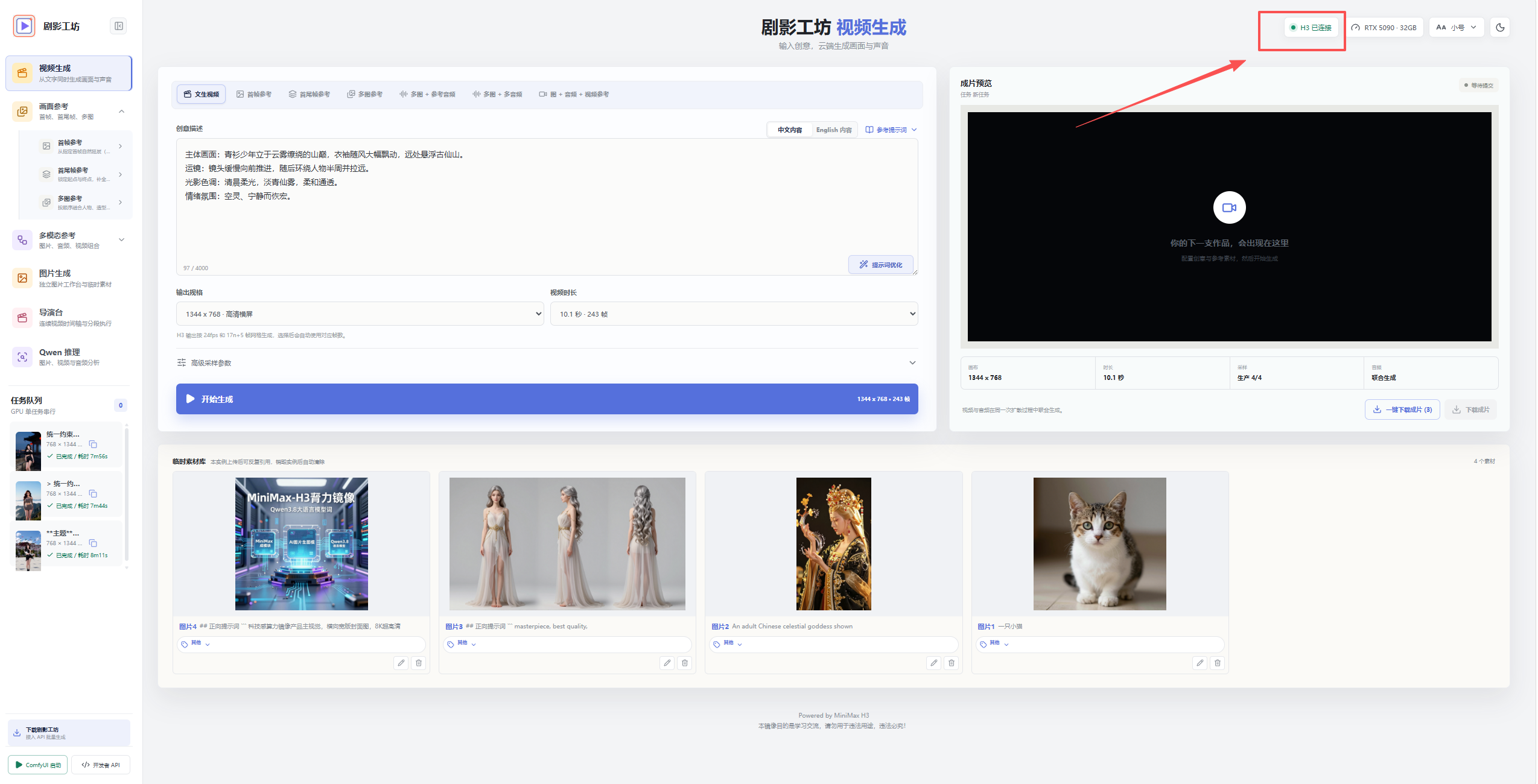Switch to the 多图 + 多音频 tab
The image size is (1538, 784).
[497, 94]
